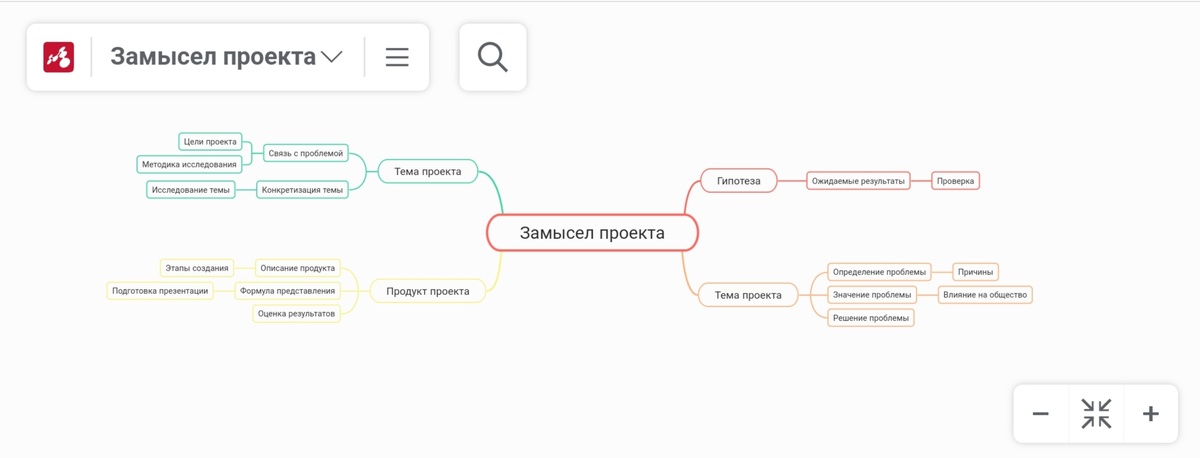Select the "Гипотеза" node
The width and height of the screenshot is (1200, 458).
(x=739, y=181)
